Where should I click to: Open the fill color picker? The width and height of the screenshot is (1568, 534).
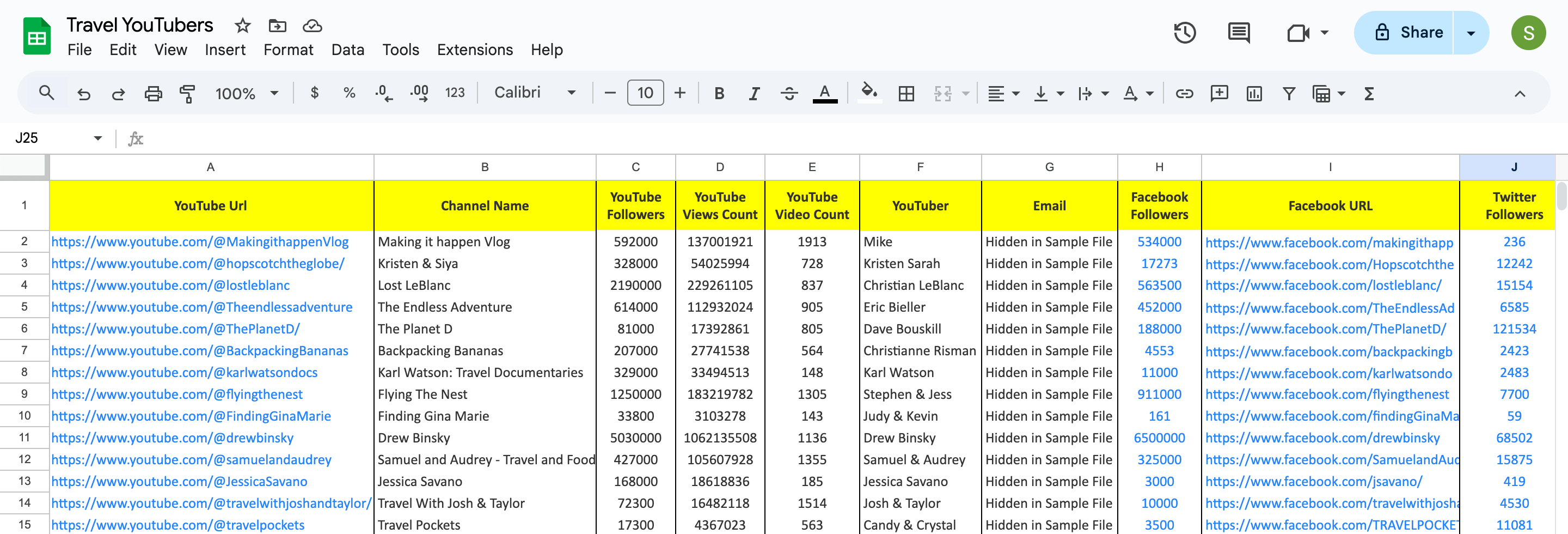[x=869, y=93]
